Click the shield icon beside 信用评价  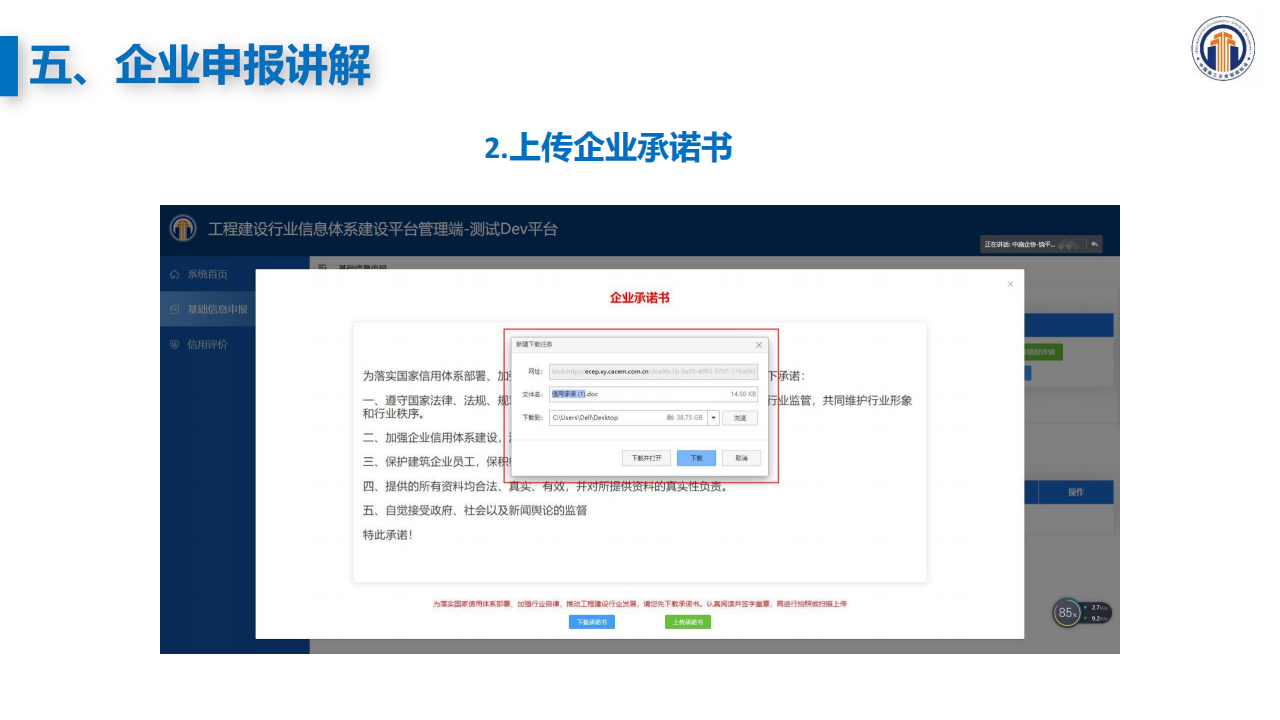(x=174, y=344)
